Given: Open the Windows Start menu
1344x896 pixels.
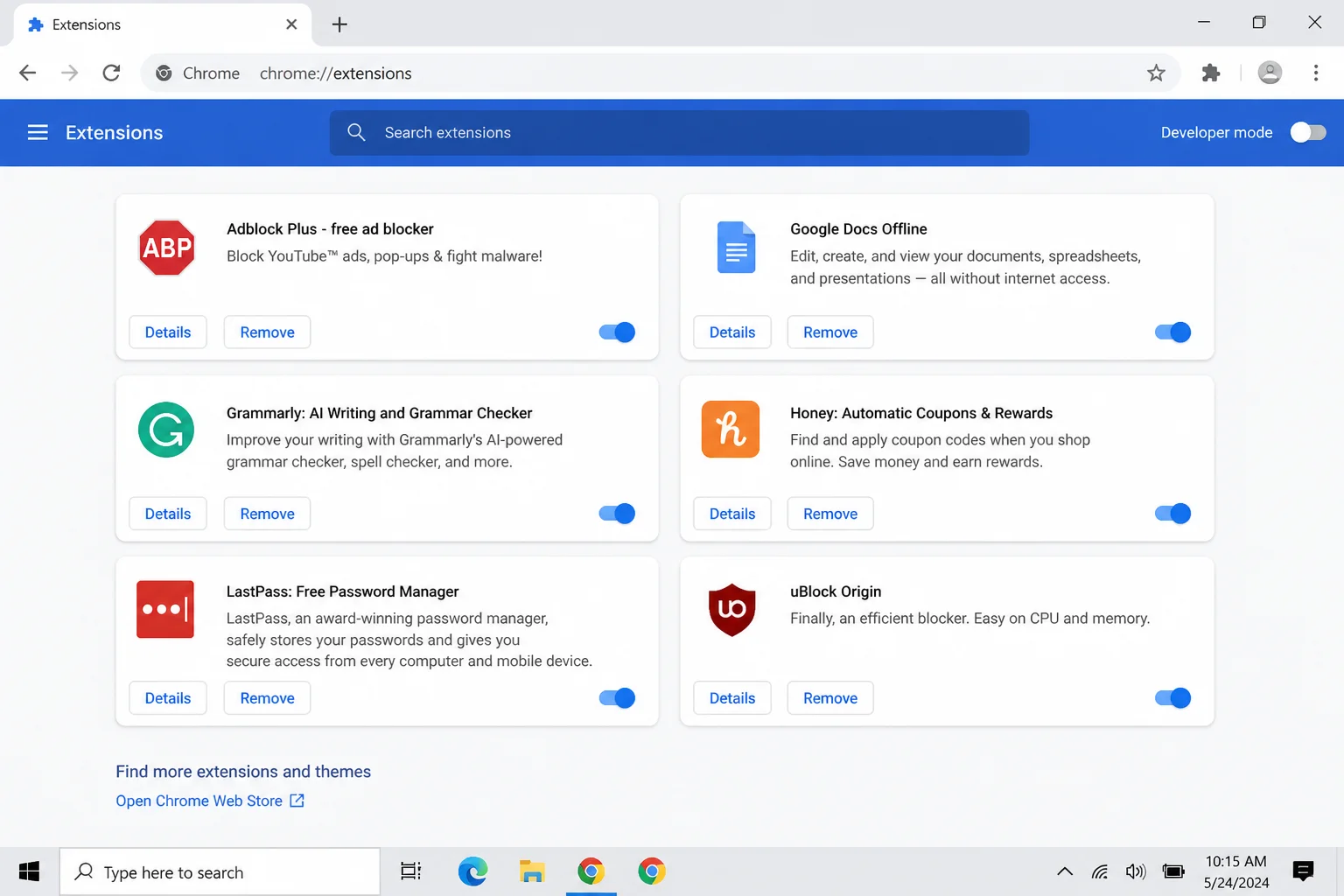Looking at the screenshot, I should point(29,871).
